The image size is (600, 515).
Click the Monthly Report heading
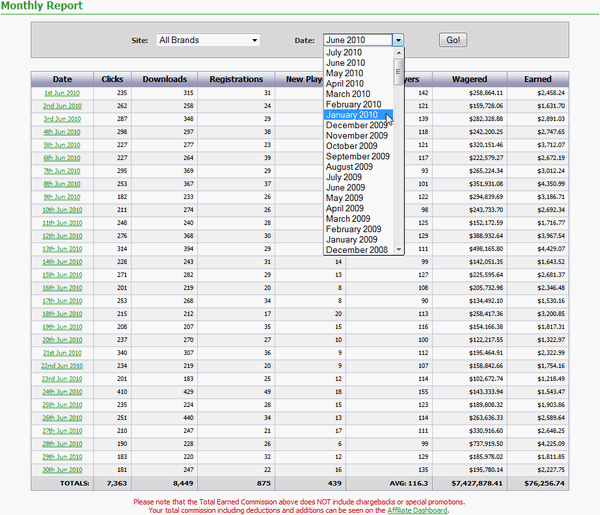pos(42,6)
